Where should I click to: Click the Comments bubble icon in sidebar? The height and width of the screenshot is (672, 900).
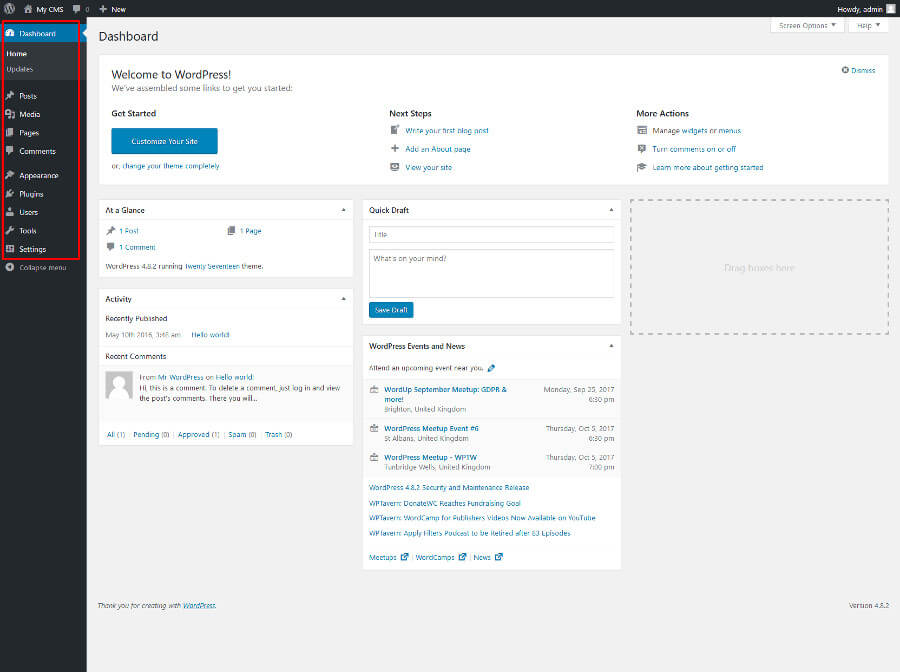(x=10, y=151)
